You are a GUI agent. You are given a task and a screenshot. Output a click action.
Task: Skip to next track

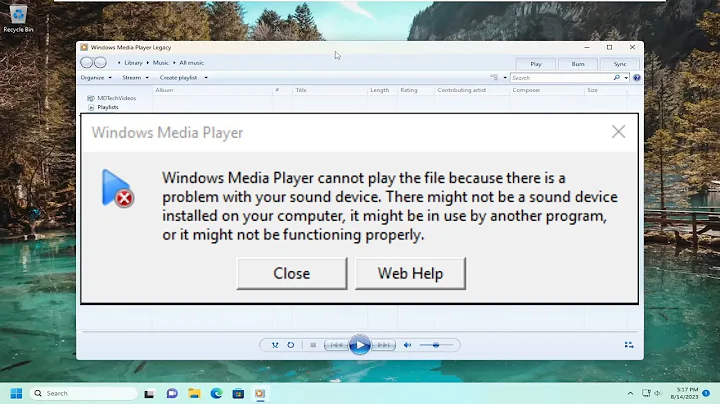tap(383, 345)
